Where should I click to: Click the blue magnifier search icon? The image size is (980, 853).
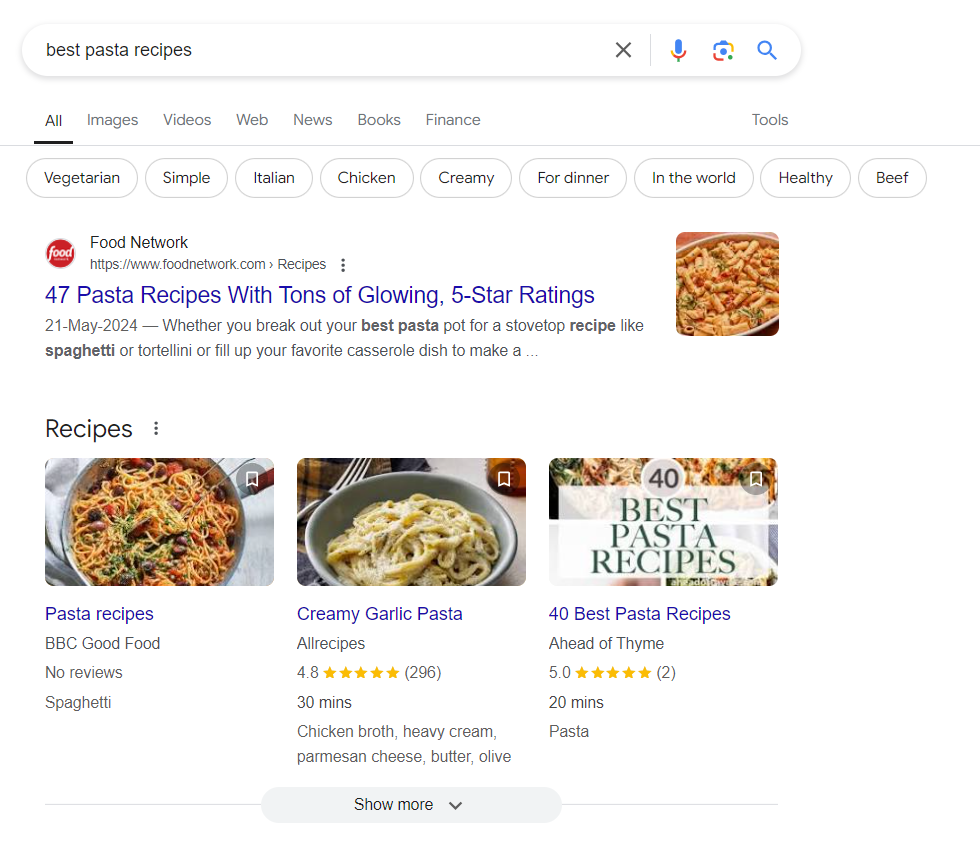click(767, 50)
